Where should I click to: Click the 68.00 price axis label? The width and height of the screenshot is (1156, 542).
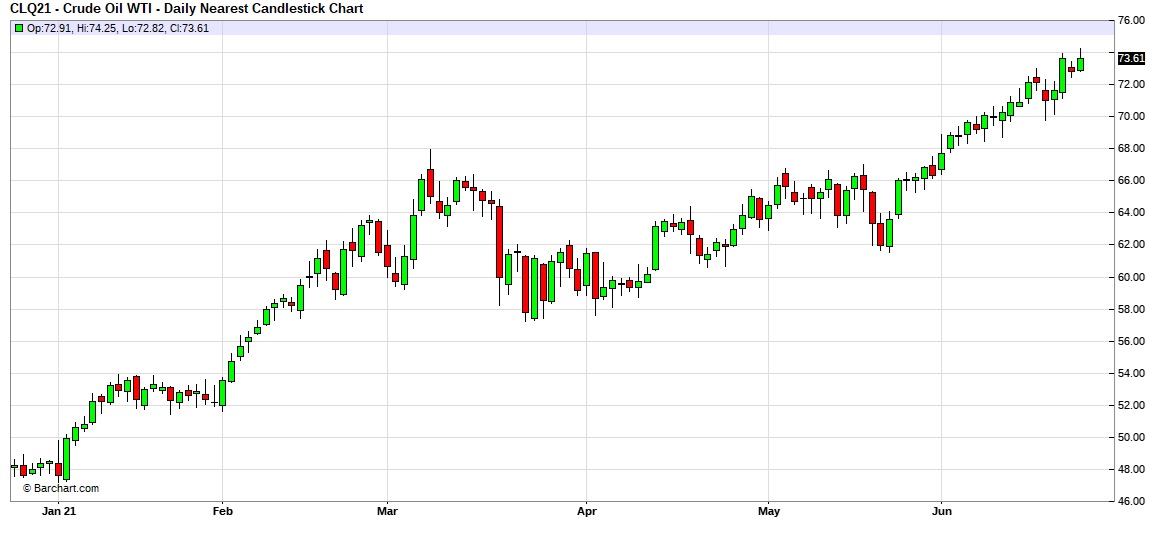pos(1132,149)
